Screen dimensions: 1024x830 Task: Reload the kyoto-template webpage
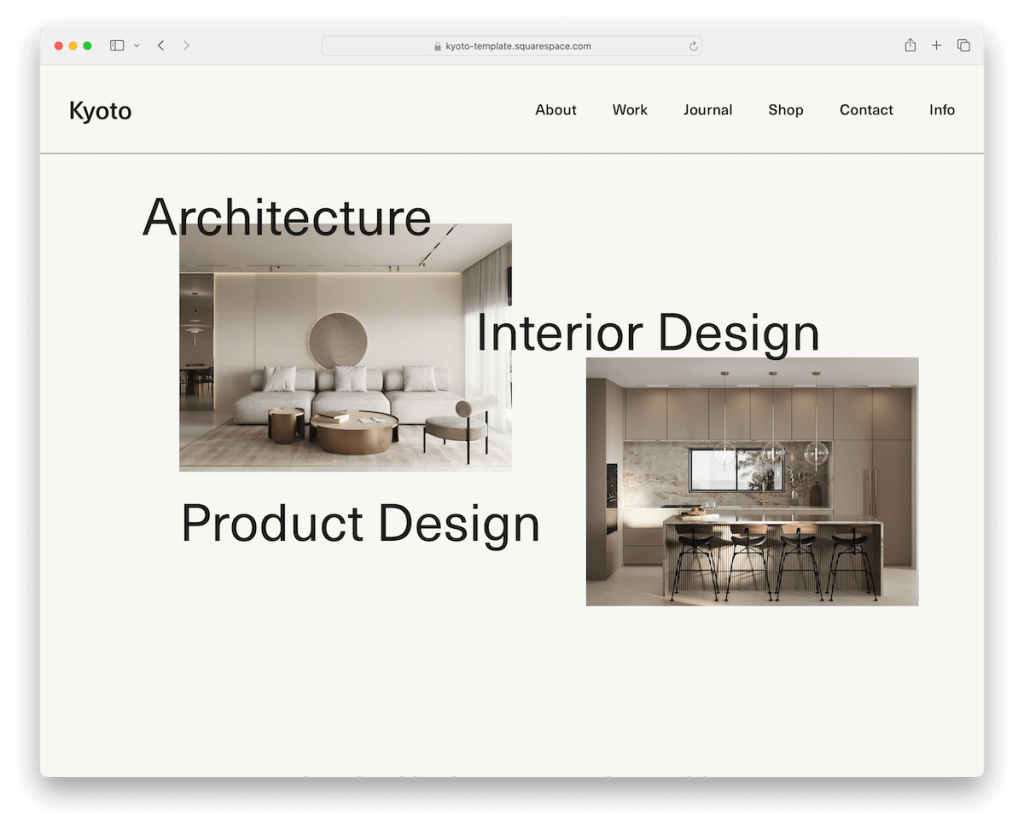pyautogui.click(x=692, y=45)
